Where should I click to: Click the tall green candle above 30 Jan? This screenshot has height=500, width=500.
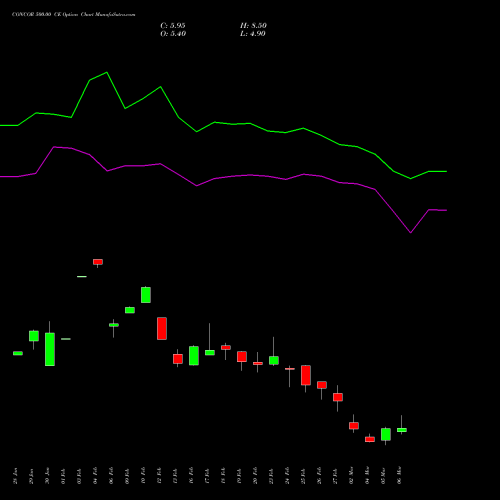point(50,349)
